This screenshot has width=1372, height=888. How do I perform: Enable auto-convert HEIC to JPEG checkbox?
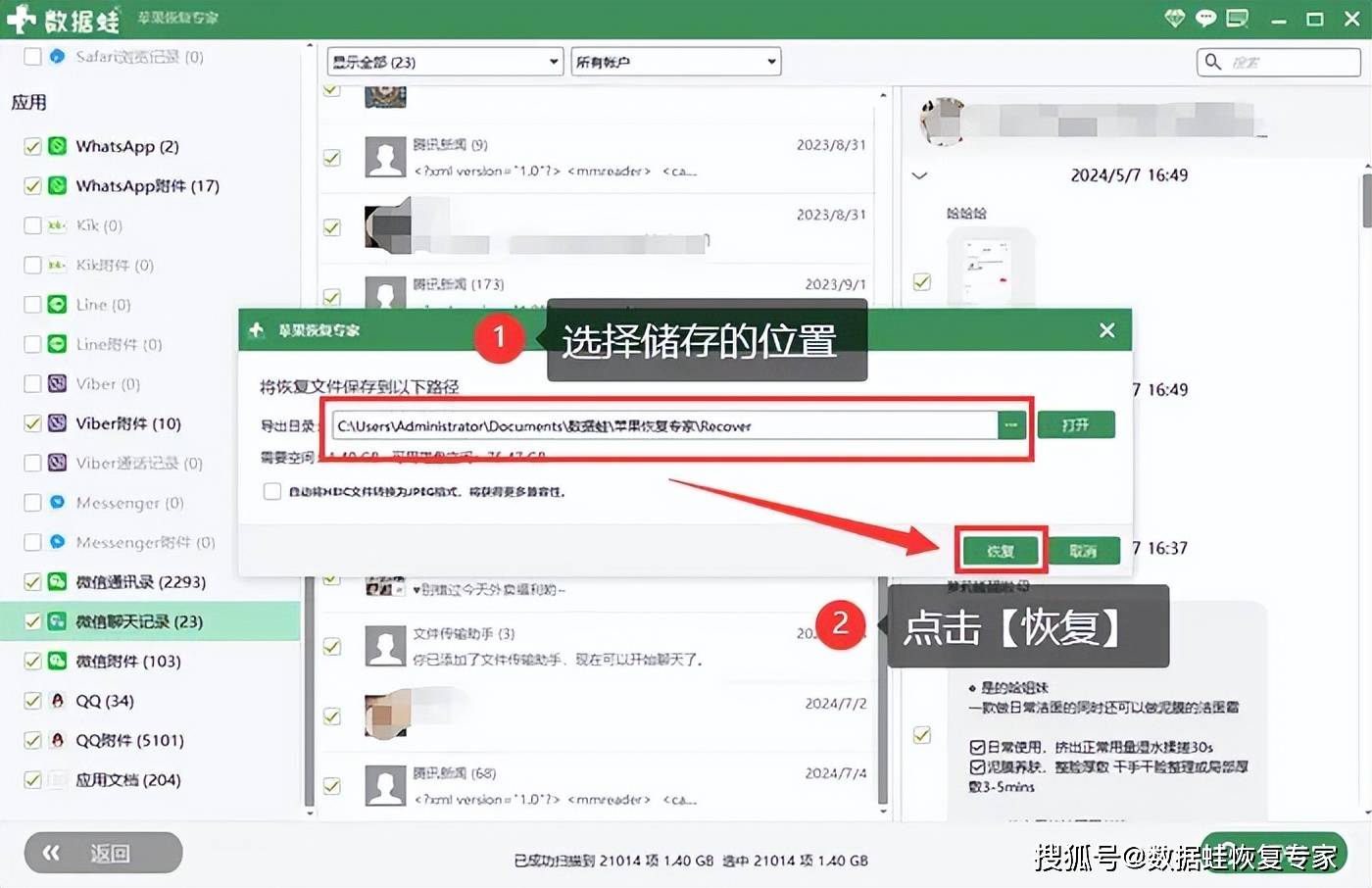click(x=272, y=491)
